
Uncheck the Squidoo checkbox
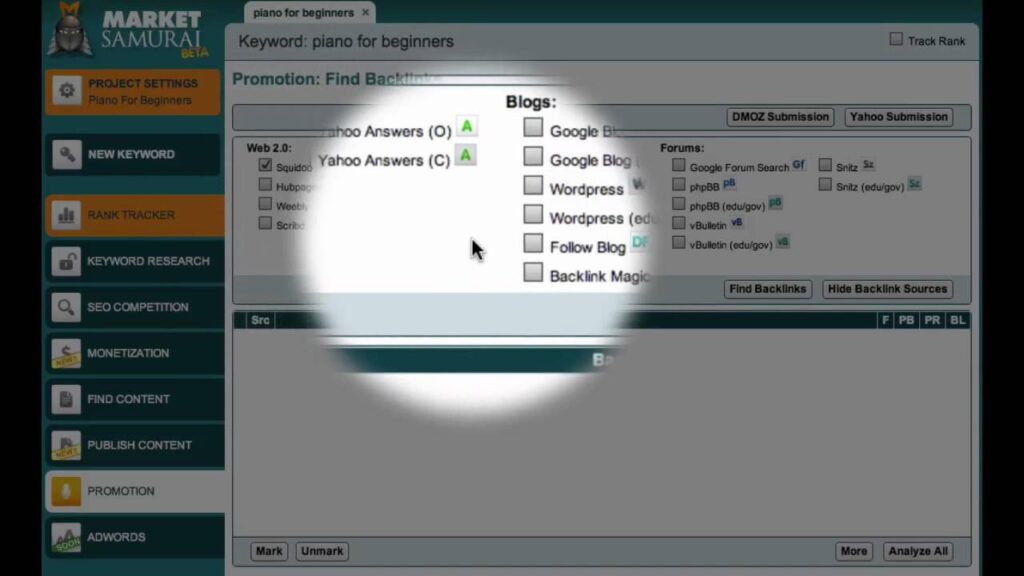click(x=265, y=165)
